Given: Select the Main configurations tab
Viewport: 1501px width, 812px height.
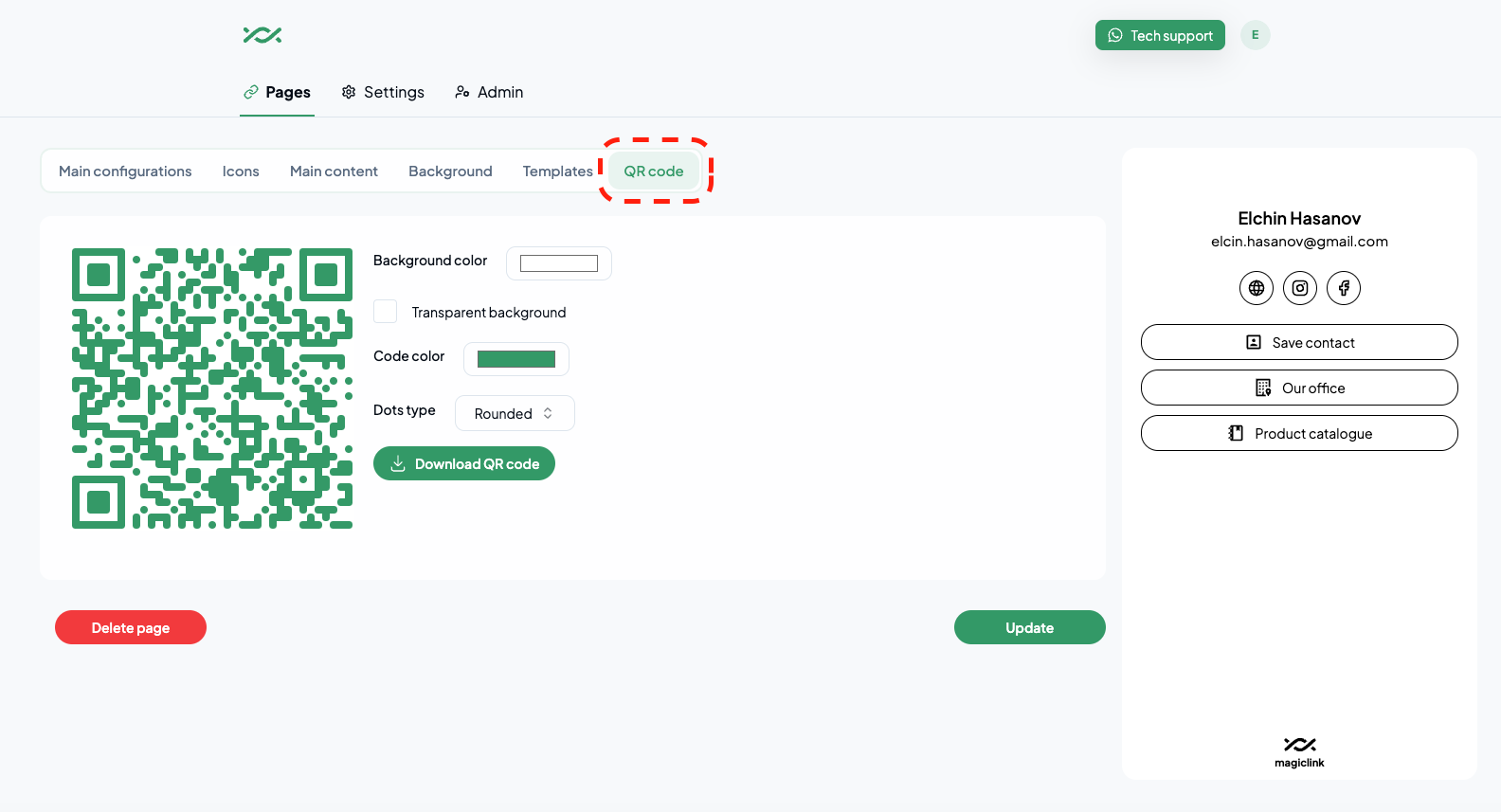Looking at the screenshot, I should pos(125,171).
